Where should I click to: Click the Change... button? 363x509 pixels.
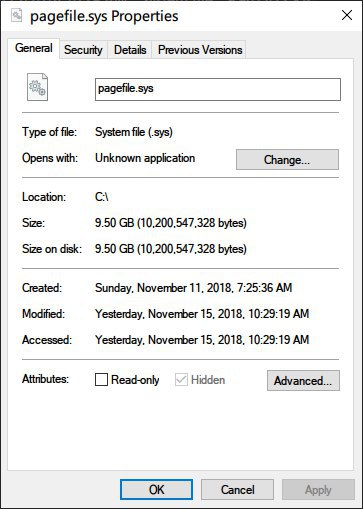(287, 160)
